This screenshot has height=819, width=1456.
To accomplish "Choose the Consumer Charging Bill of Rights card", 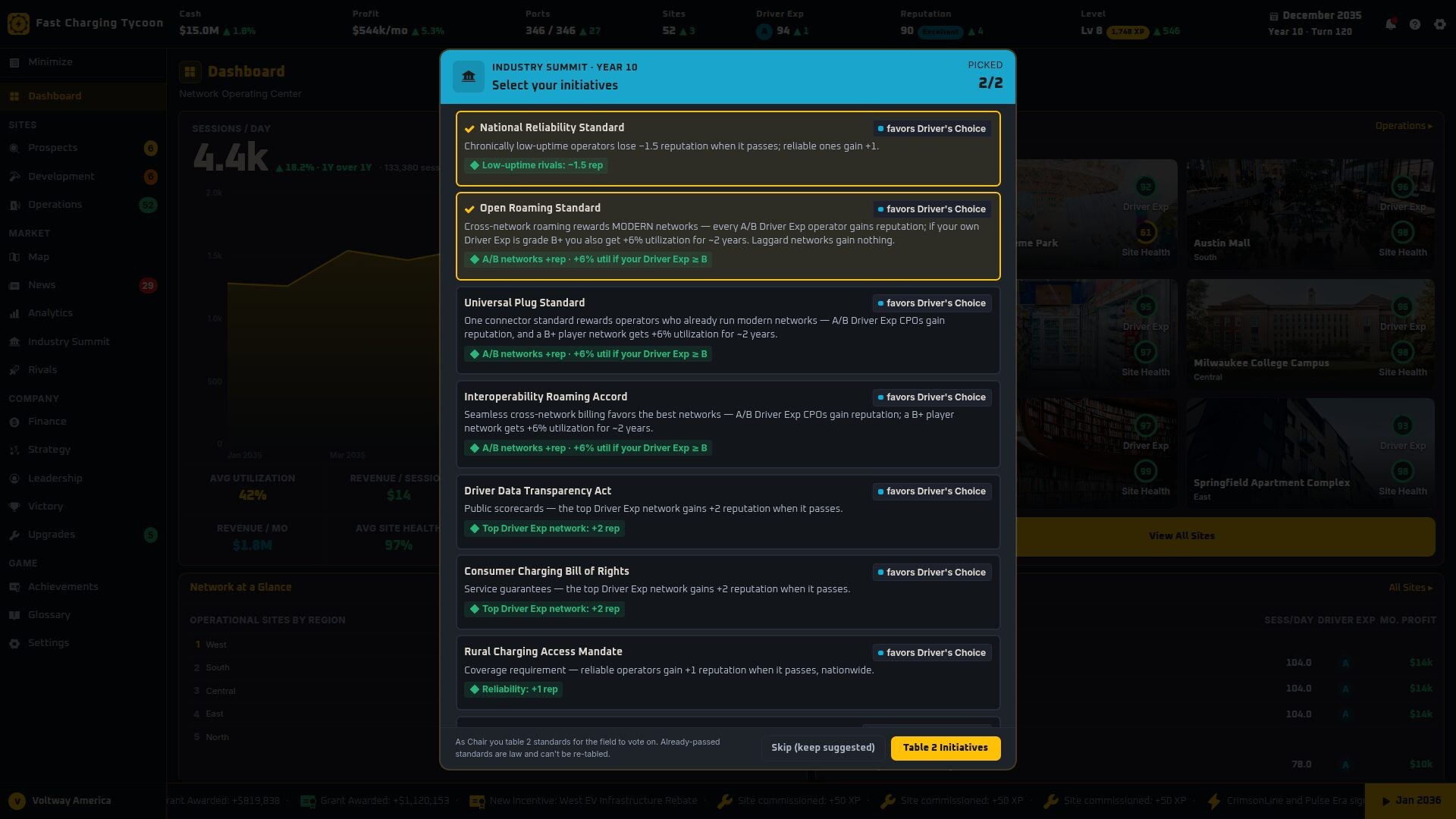I will 728,592.
